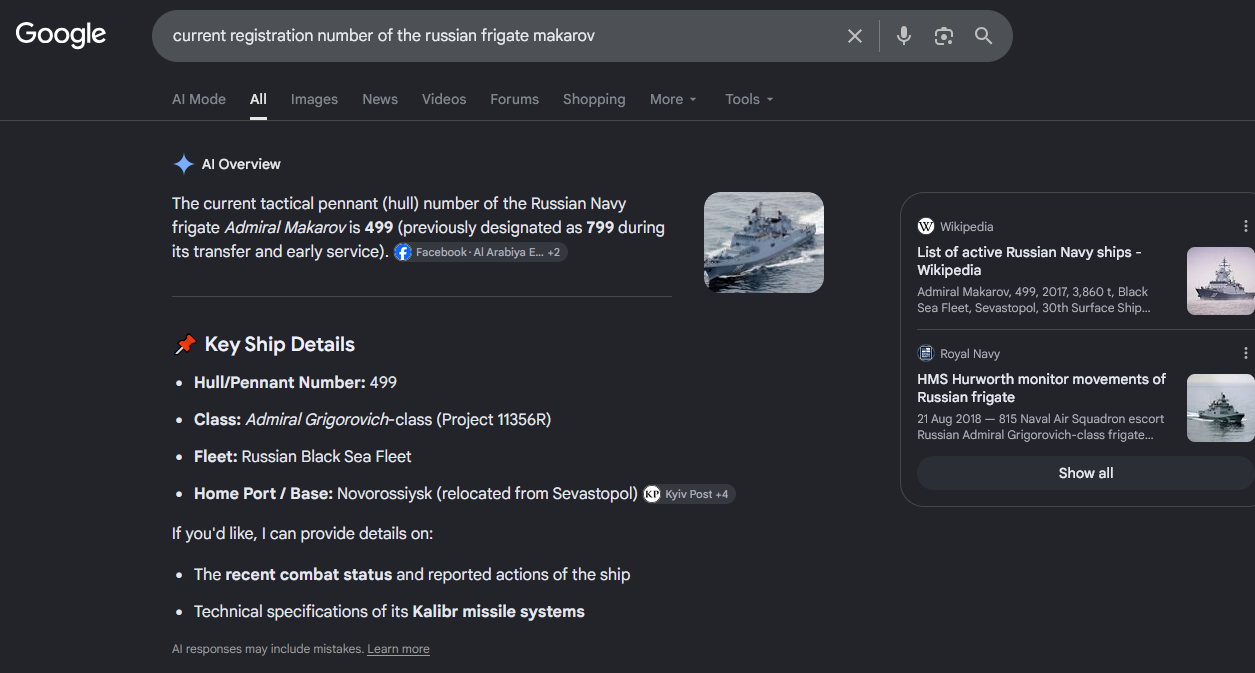The width and height of the screenshot is (1255, 673).
Task: Expand the Tools dropdown
Action: click(749, 99)
